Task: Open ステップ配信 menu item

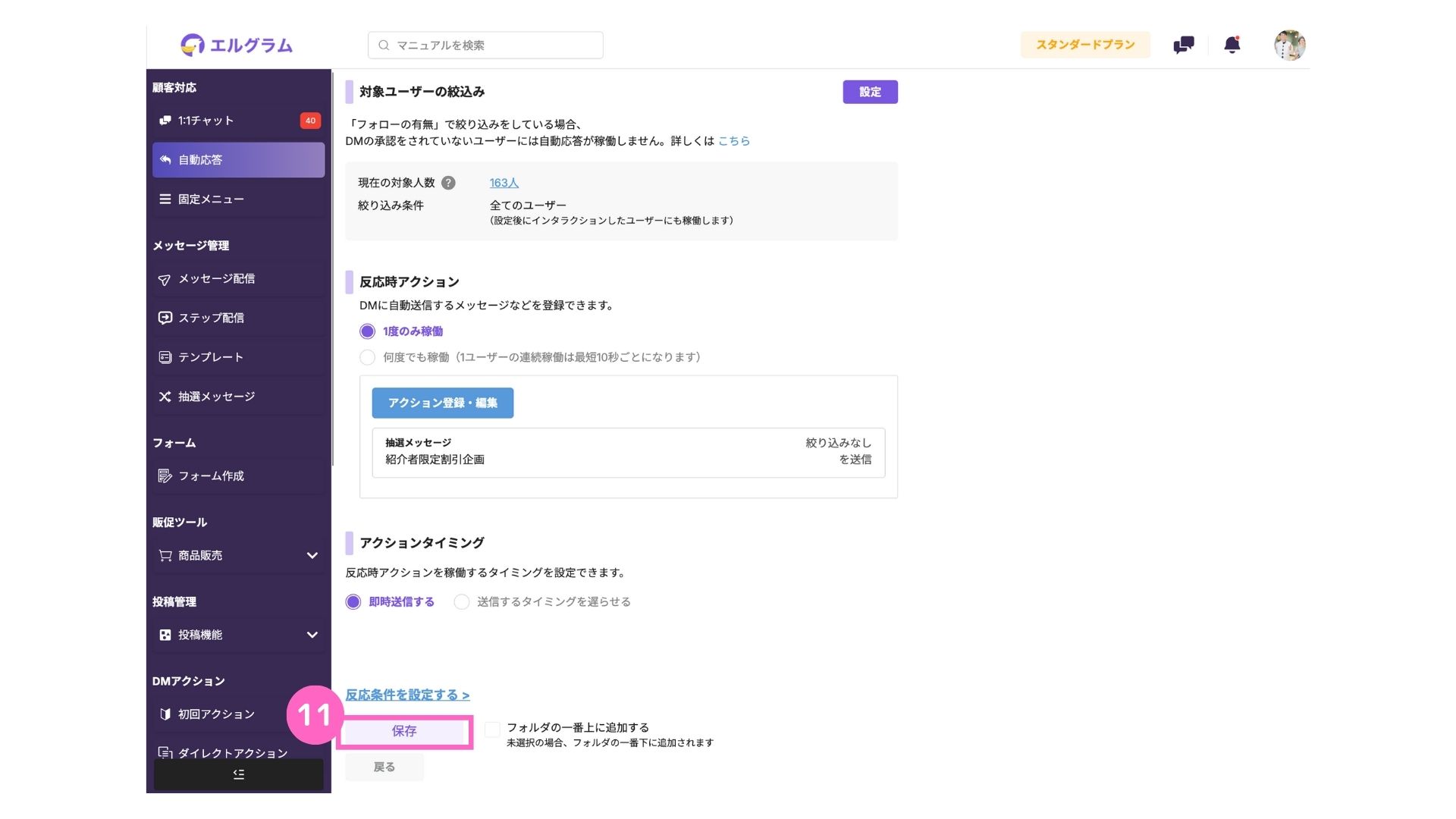Action: point(238,318)
